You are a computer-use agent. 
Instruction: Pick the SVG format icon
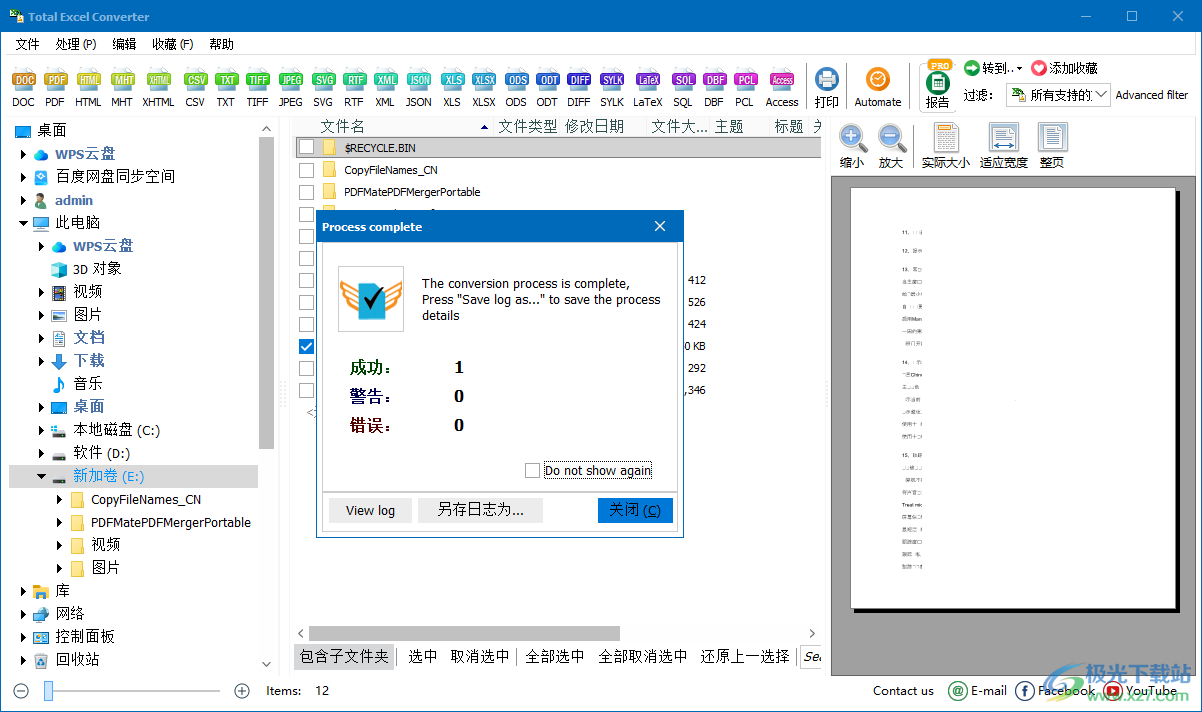click(323, 88)
